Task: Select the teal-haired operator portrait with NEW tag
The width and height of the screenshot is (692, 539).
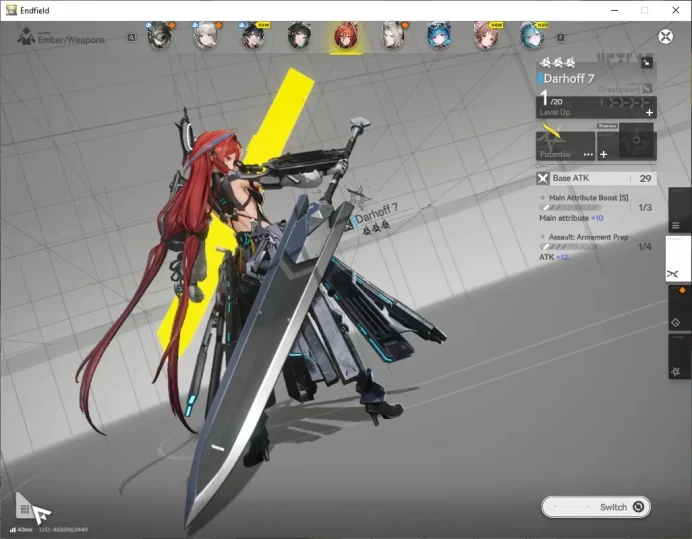Action: coord(532,36)
